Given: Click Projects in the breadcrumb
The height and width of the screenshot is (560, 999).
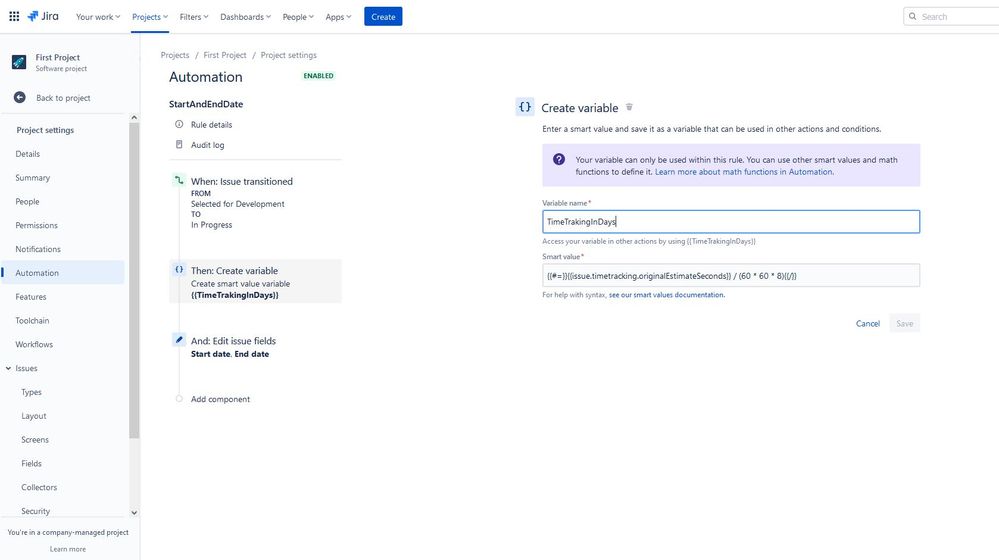Looking at the screenshot, I should tap(175, 55).
